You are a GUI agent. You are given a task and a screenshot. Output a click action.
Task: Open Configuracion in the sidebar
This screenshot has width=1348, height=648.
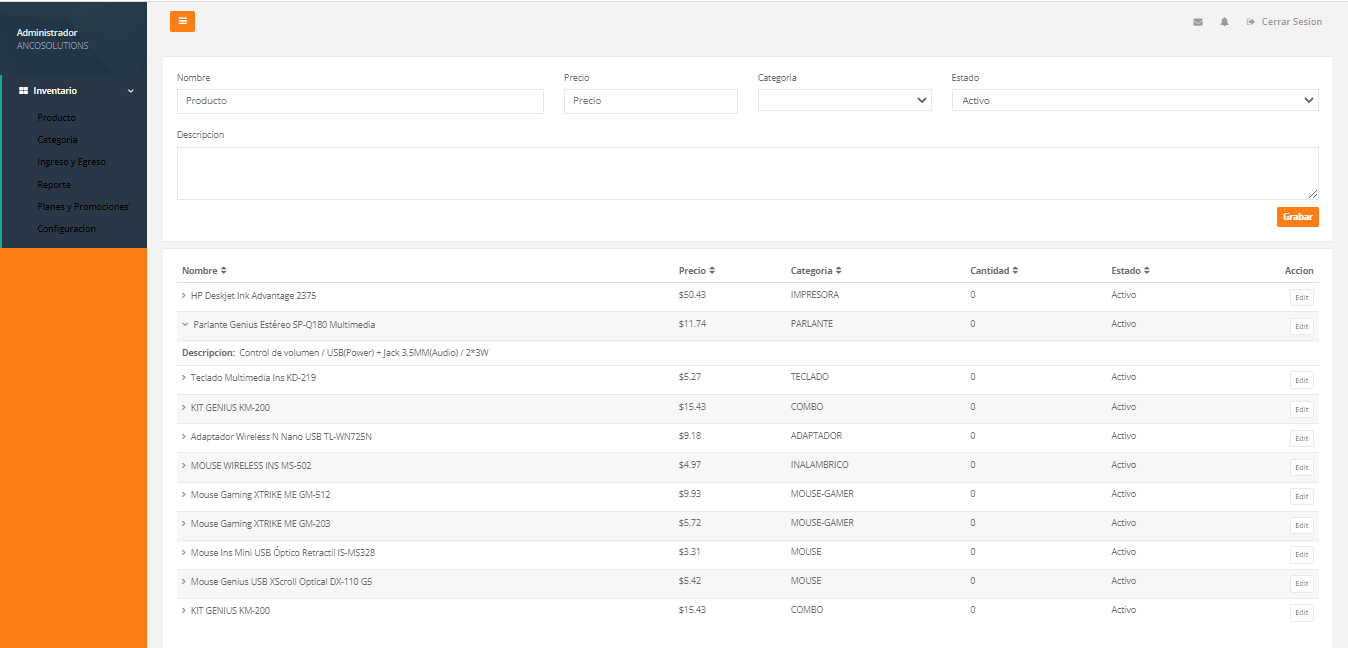pyautogui.click(x=66, y=229)
